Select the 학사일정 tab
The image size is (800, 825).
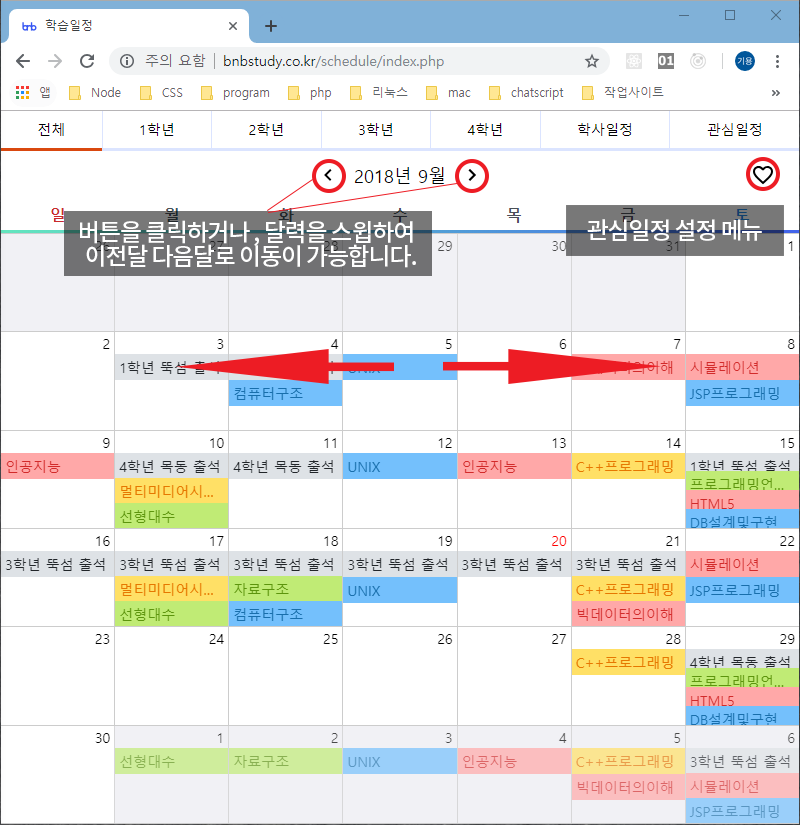tap(604, 130)
